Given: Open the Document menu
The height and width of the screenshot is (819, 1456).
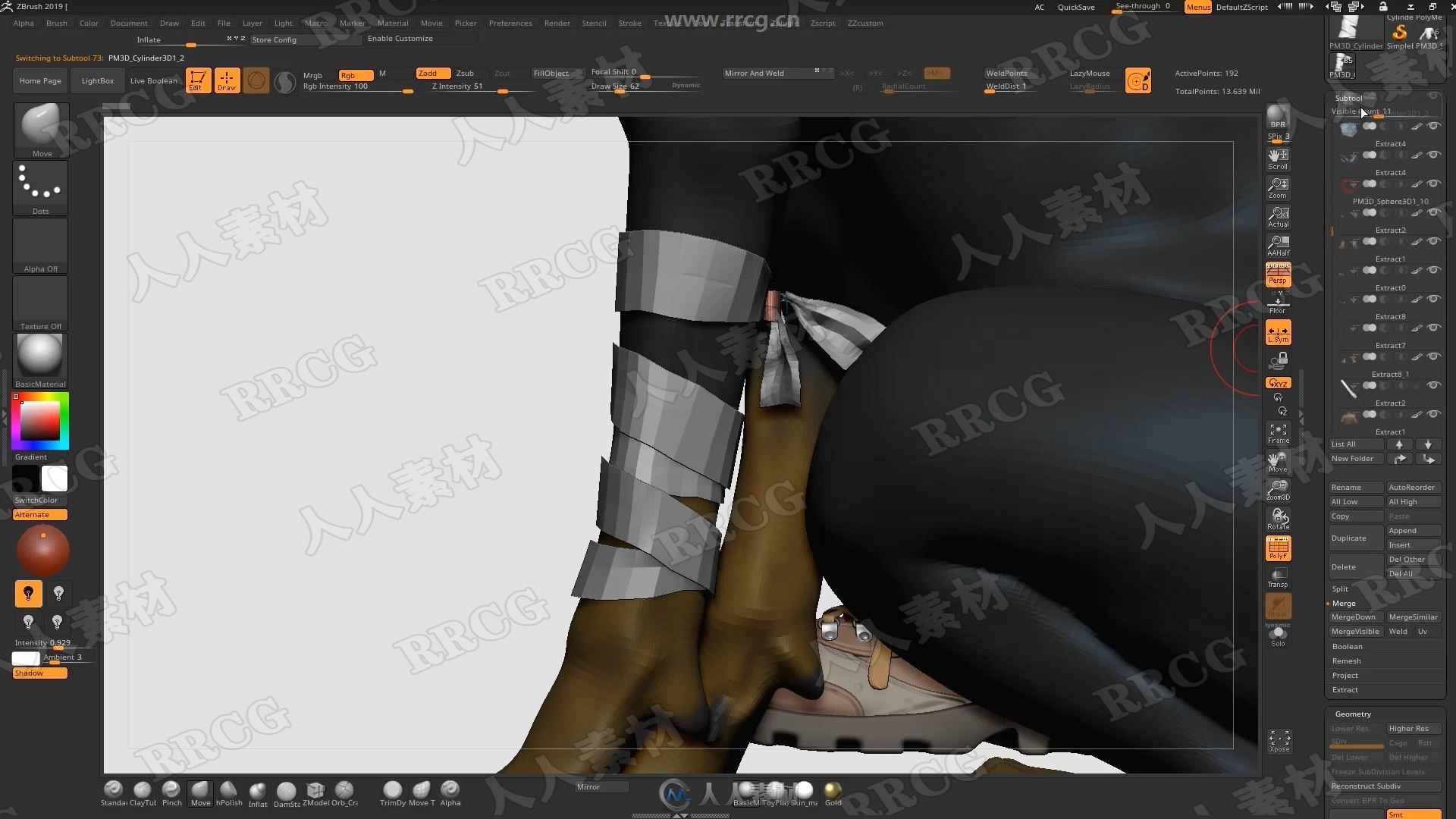Looking at the screenshot, I should tap(129, 23).
